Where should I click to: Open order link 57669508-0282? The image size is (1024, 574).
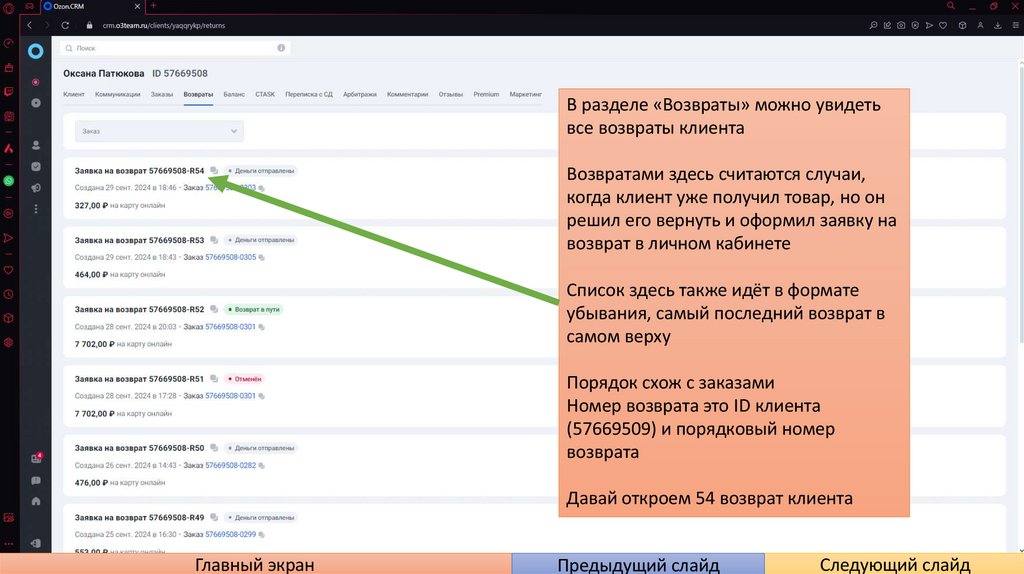point(231,466)
